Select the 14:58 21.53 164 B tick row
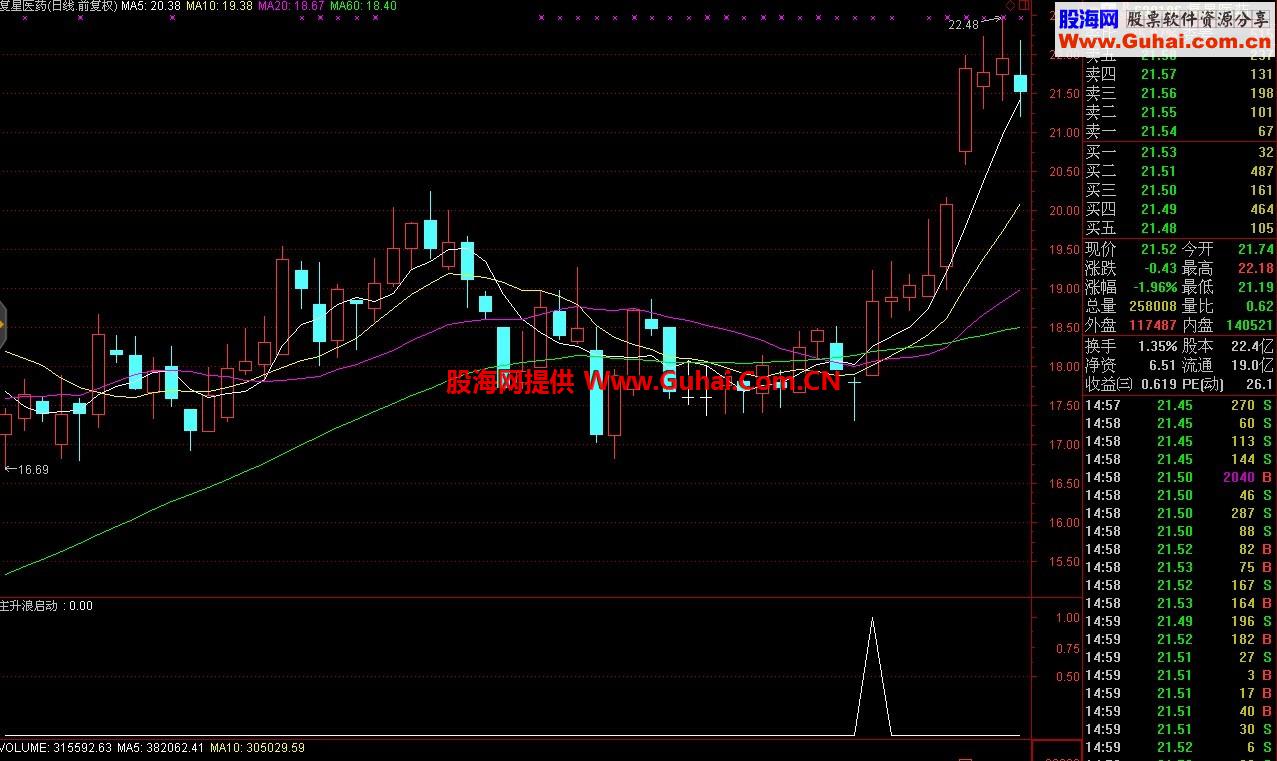 [1180, 603]
